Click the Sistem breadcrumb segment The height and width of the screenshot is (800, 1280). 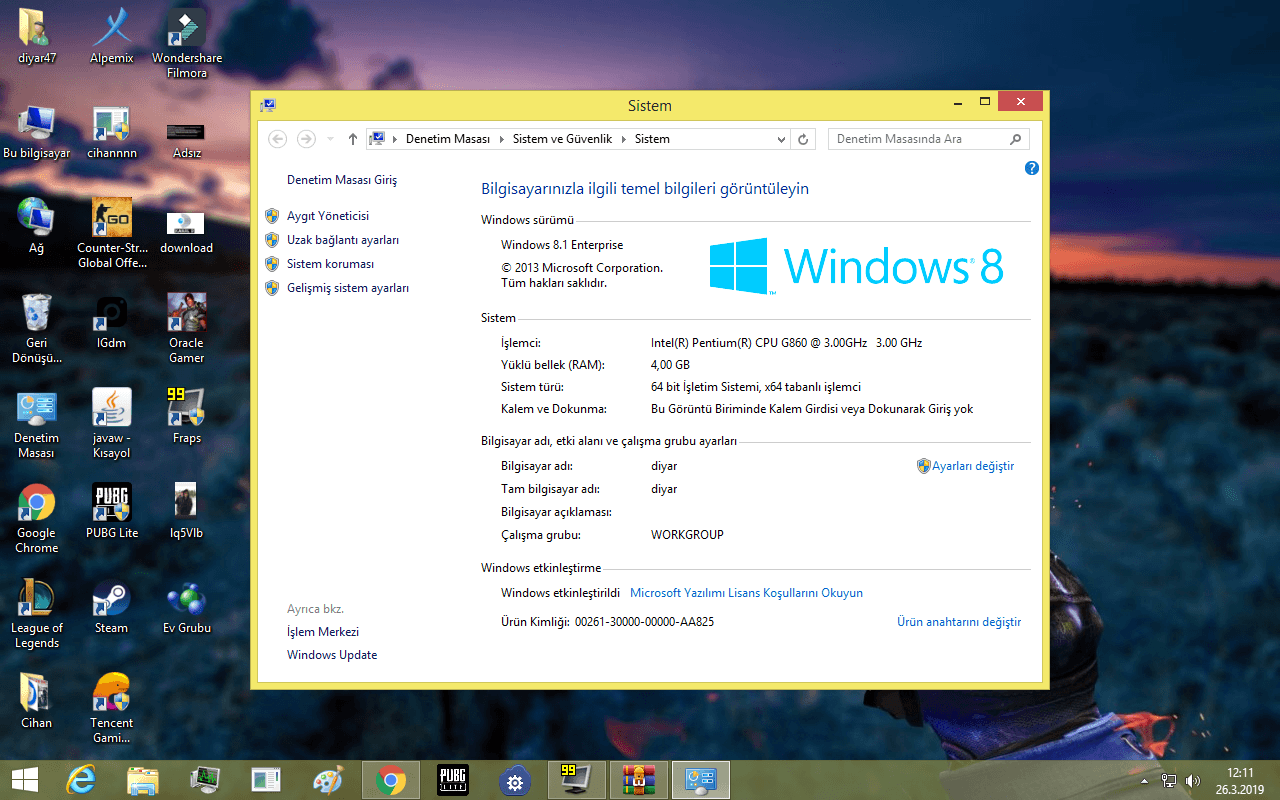point(652,139)
